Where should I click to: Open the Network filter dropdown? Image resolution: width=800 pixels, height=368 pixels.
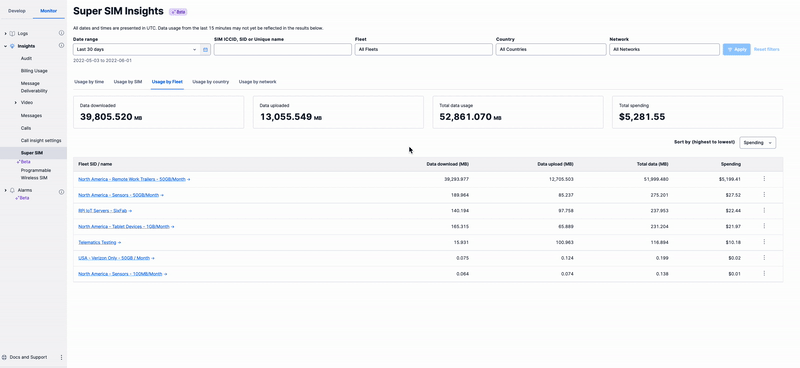(664, 50)
